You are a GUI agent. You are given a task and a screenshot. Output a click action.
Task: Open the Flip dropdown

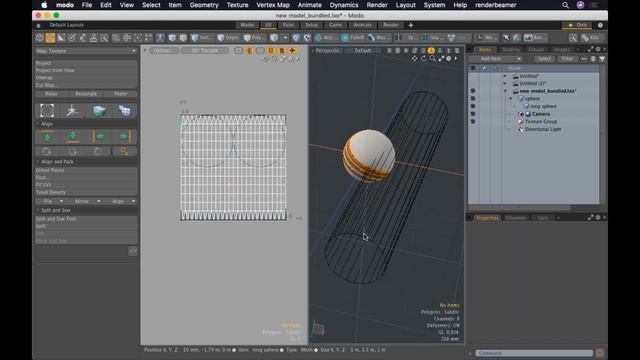click(51, 202)
